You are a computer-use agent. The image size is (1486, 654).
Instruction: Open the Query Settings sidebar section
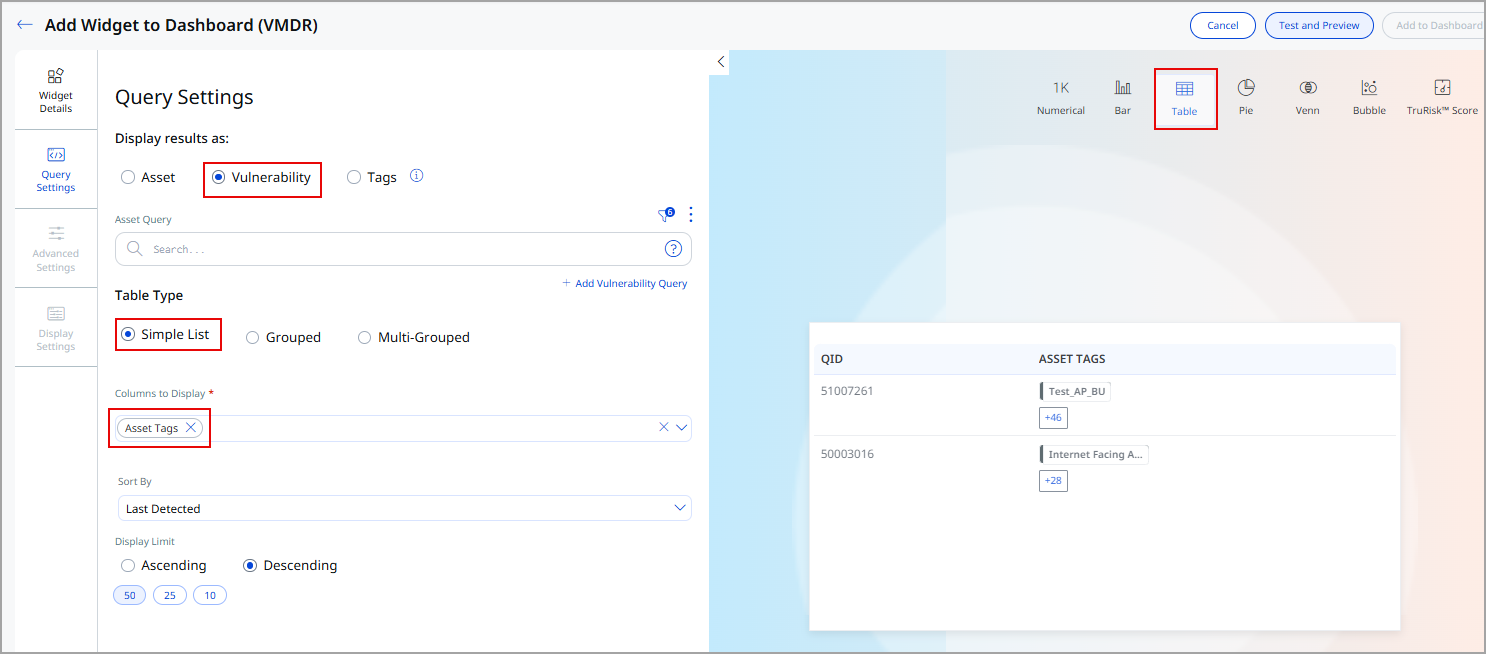56,169
